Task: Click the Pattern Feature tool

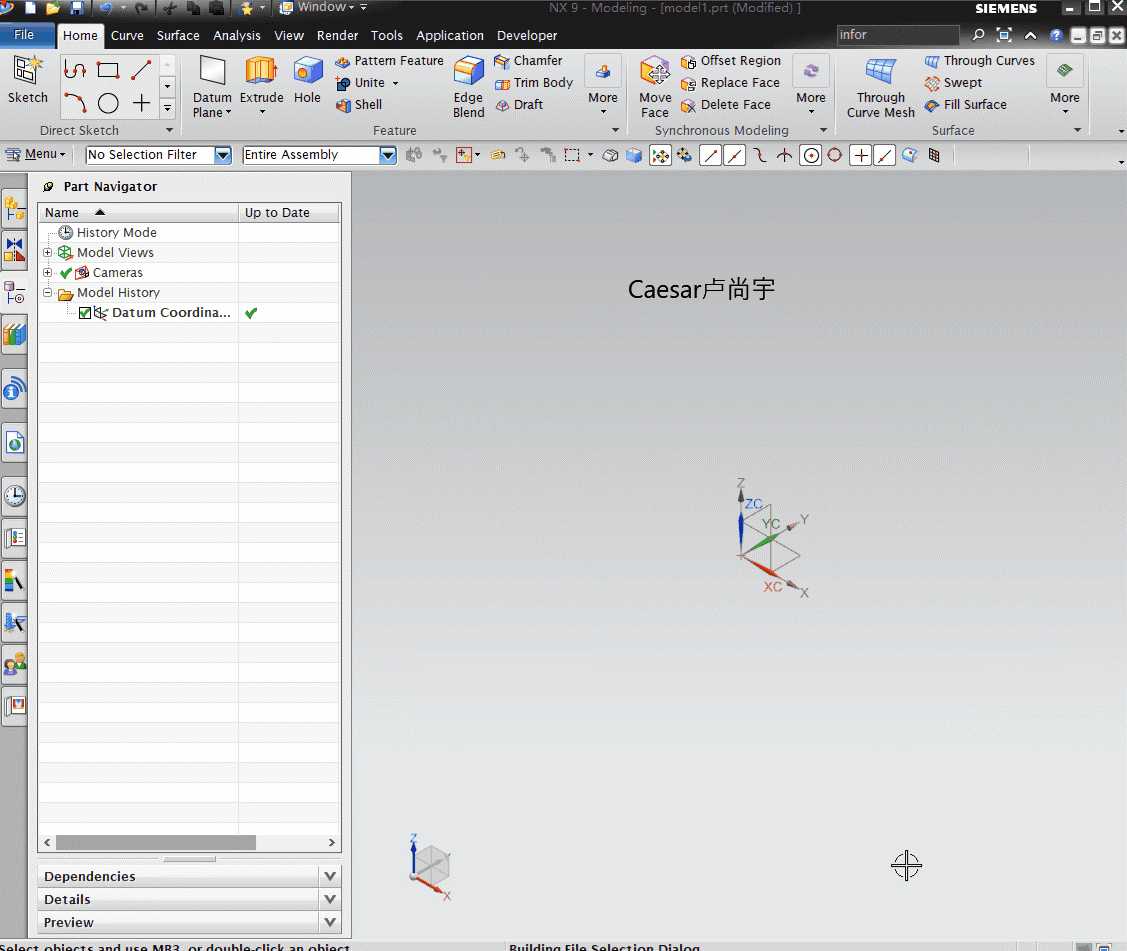Action: pyautogui.click(x=390, y=61)
